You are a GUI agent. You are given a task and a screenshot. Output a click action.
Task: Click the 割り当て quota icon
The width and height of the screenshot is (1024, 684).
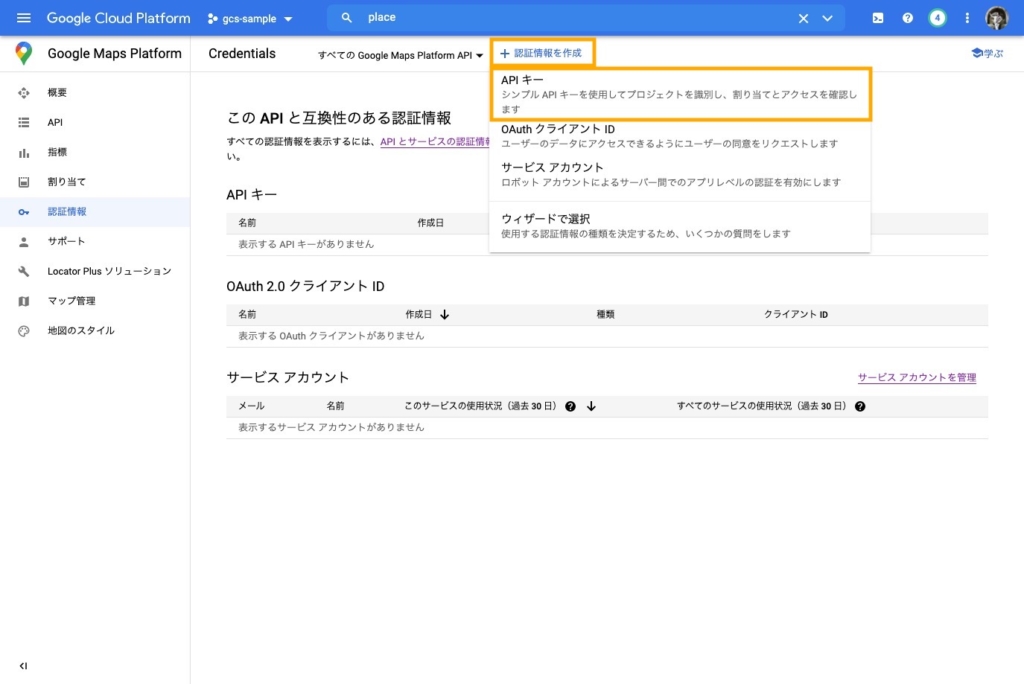24,182
